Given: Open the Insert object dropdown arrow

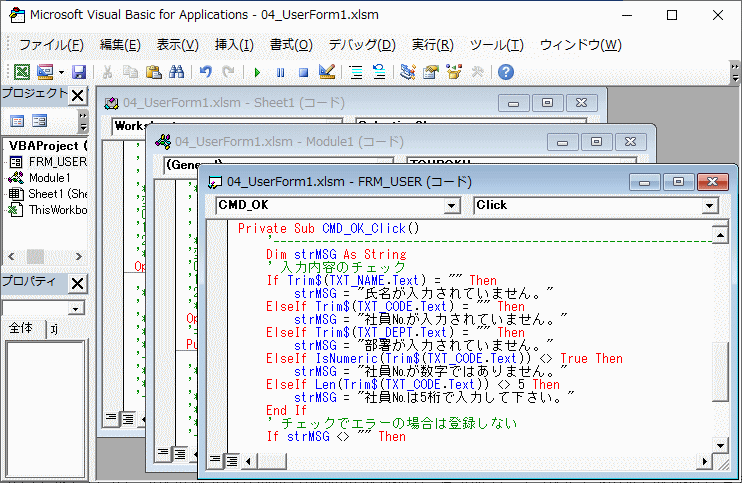Looking at the screenshot, I should pyautogui.click(x=61, y=72).
